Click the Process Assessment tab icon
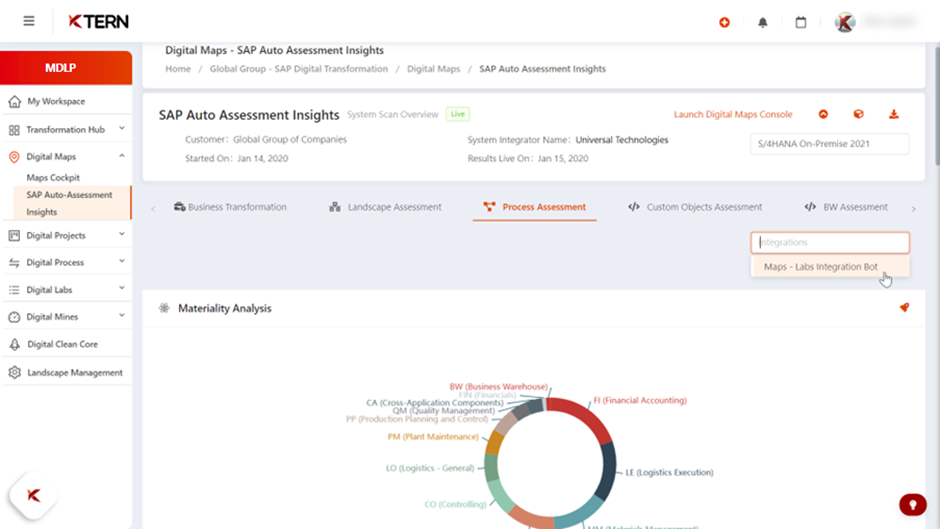The height and width of the screenshot is (529, 940). click(489, 207)
